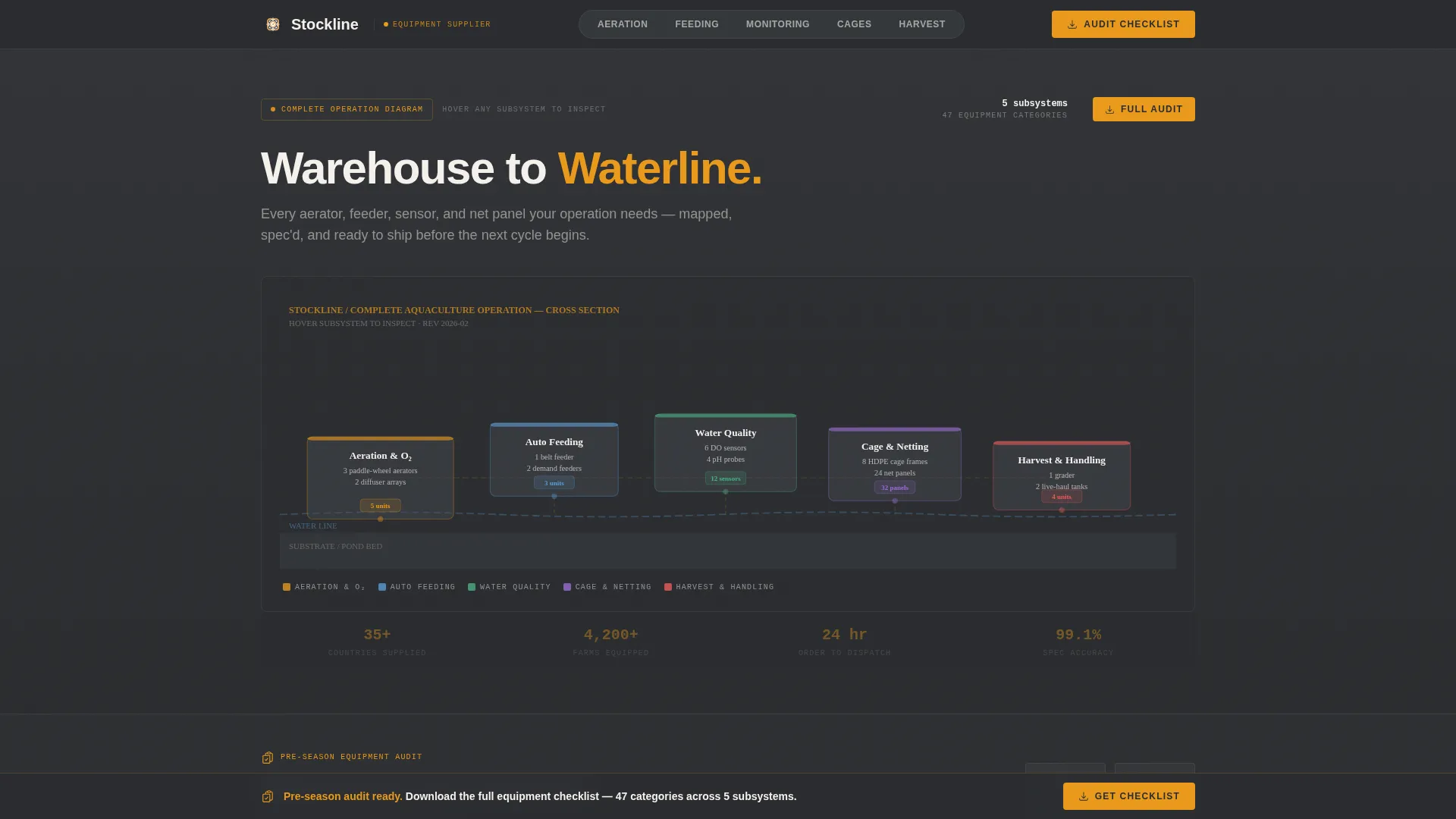
Task: Click the blue Auto Feeding legend swatch
Action: [382, 587]
